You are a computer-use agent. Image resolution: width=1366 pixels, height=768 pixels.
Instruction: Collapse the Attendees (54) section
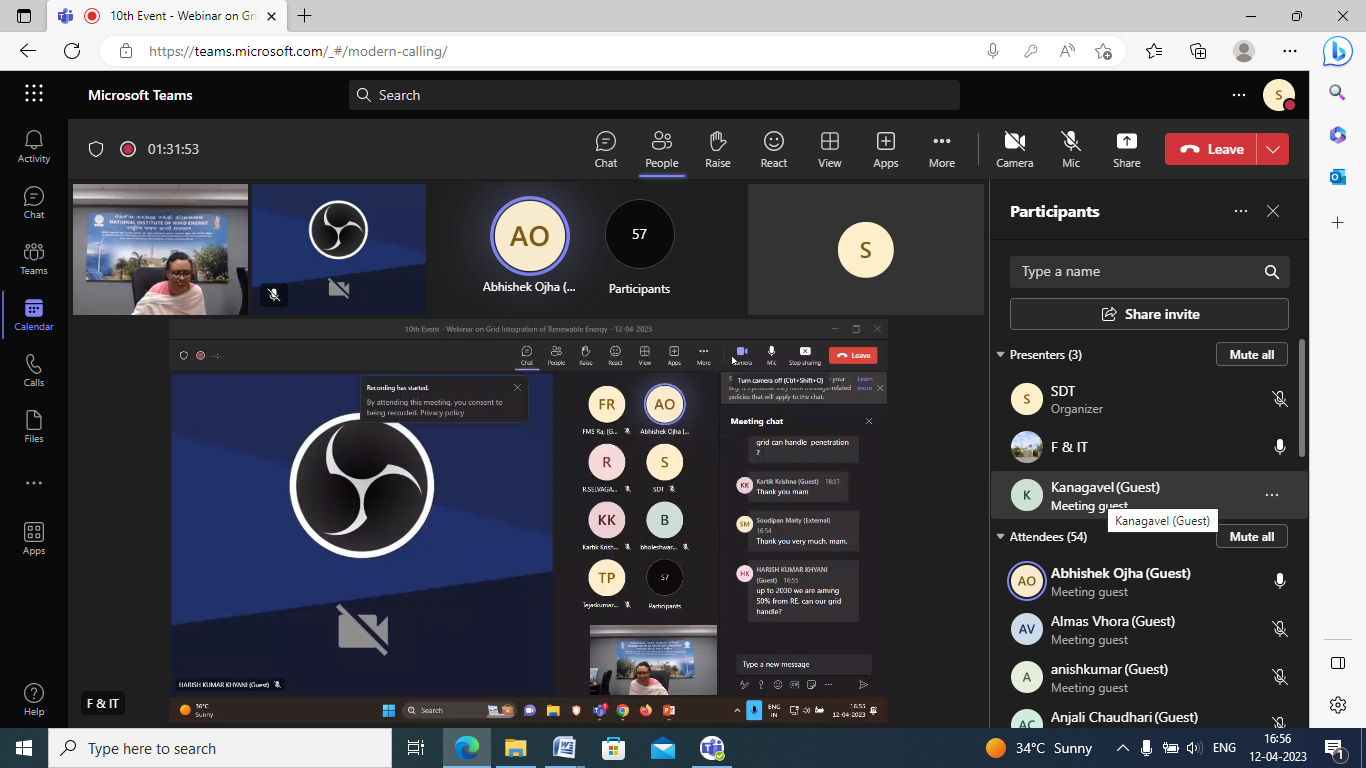click(x=1000, y=537)
